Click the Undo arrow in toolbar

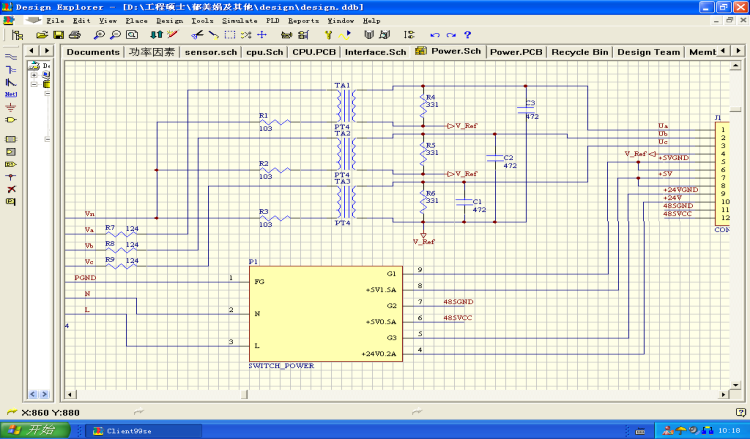tap(434, 35)
